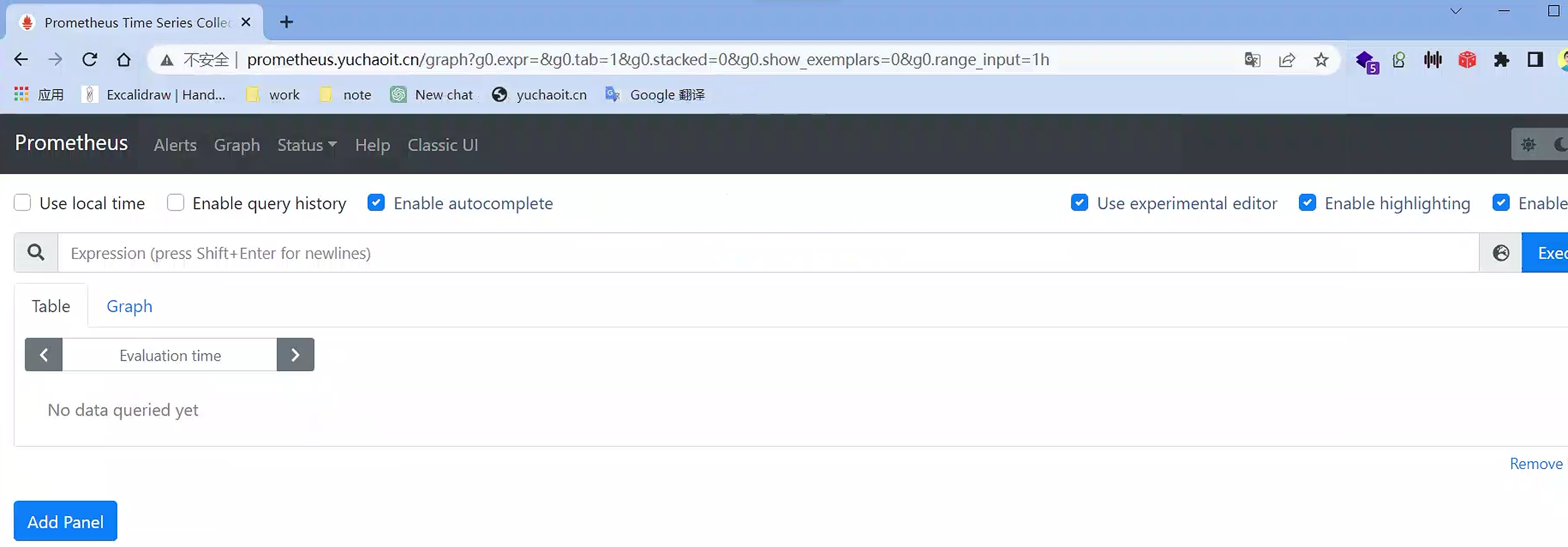The width and height of the screenshot is (1568, 547).
Task: Check Enable query history
Action: coord(175,203)
